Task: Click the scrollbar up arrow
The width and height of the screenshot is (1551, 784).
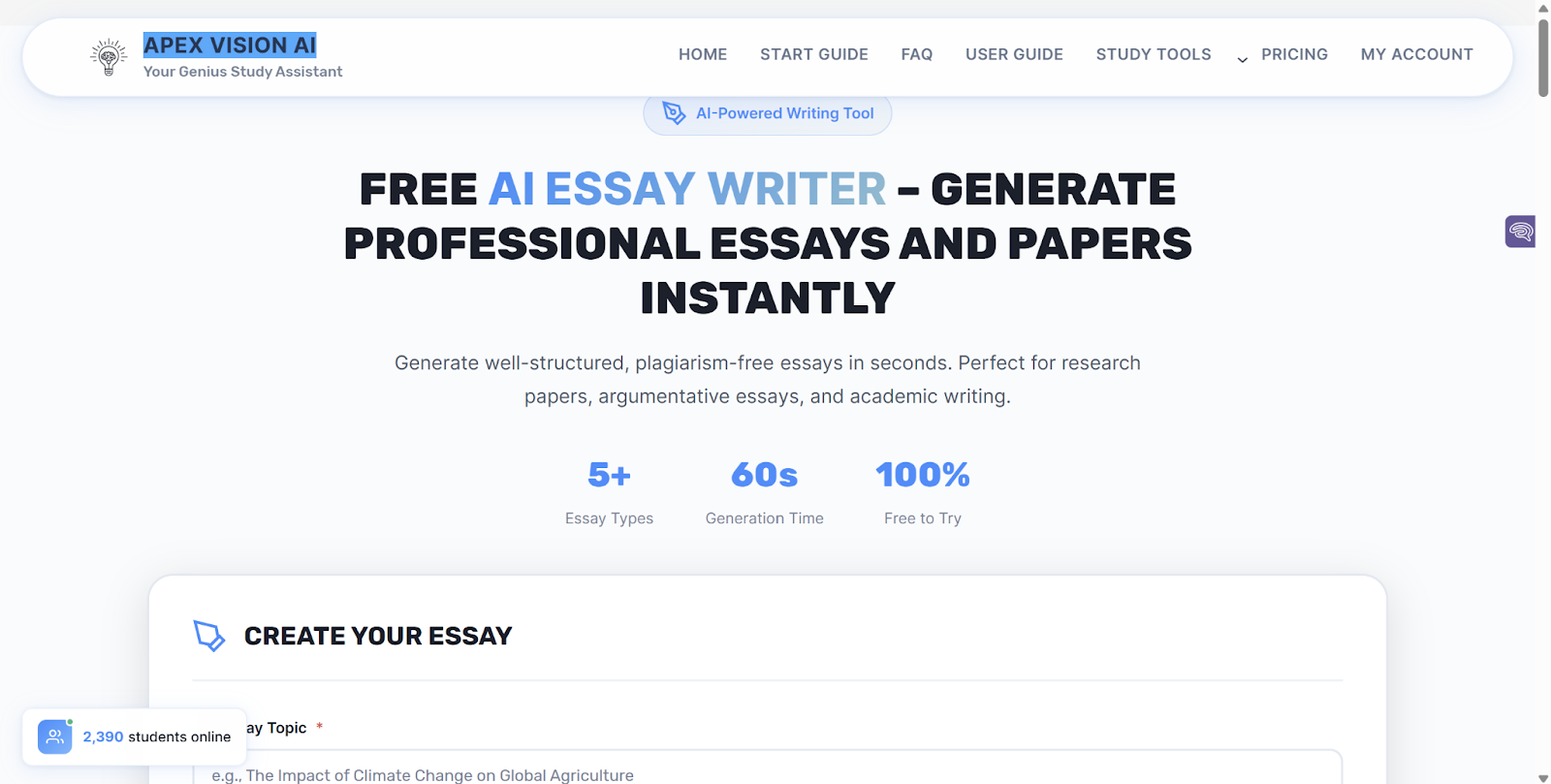Action: [x=1543, y=8]
